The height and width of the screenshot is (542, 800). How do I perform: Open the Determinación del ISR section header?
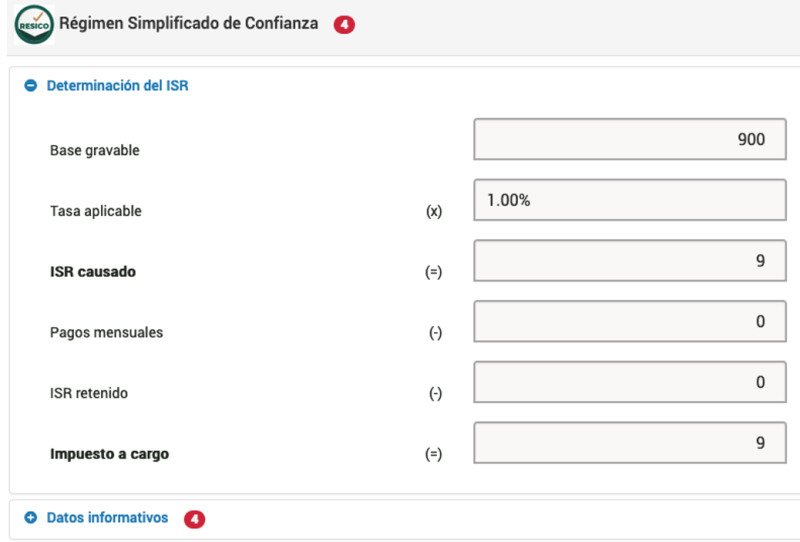117,86
